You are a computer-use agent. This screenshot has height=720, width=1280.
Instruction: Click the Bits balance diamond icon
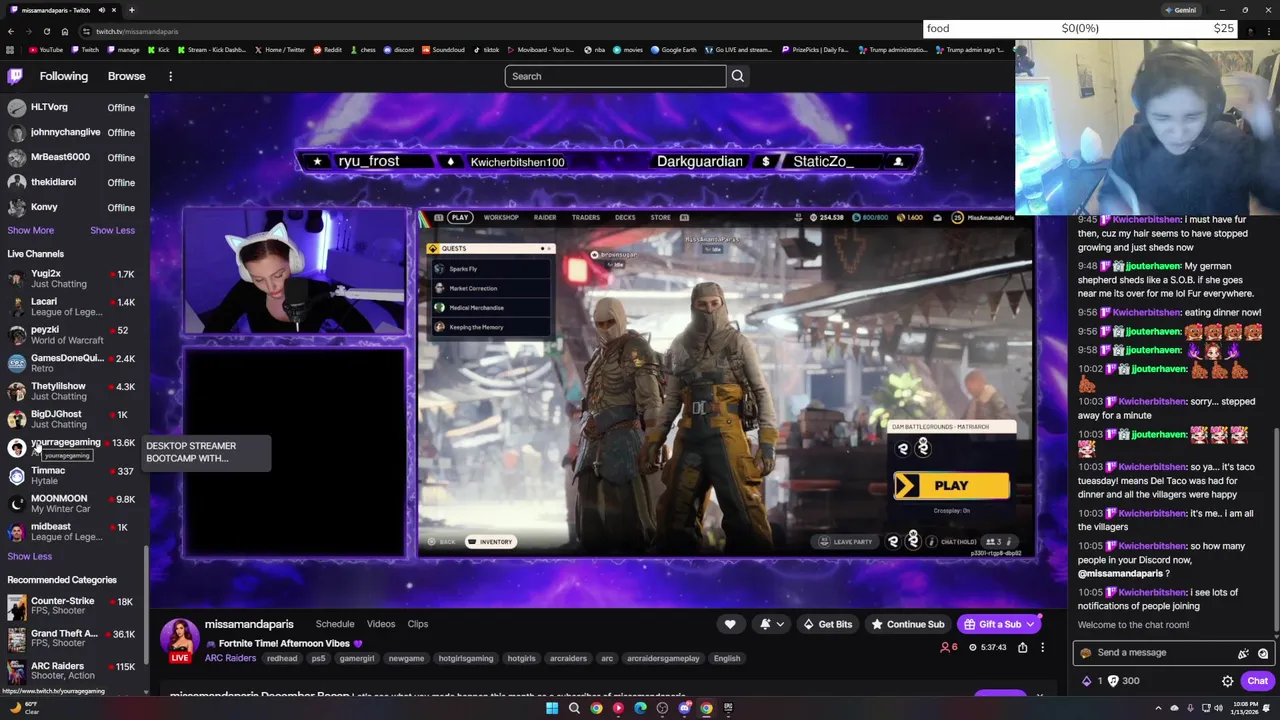click(x=1087, y=681)
